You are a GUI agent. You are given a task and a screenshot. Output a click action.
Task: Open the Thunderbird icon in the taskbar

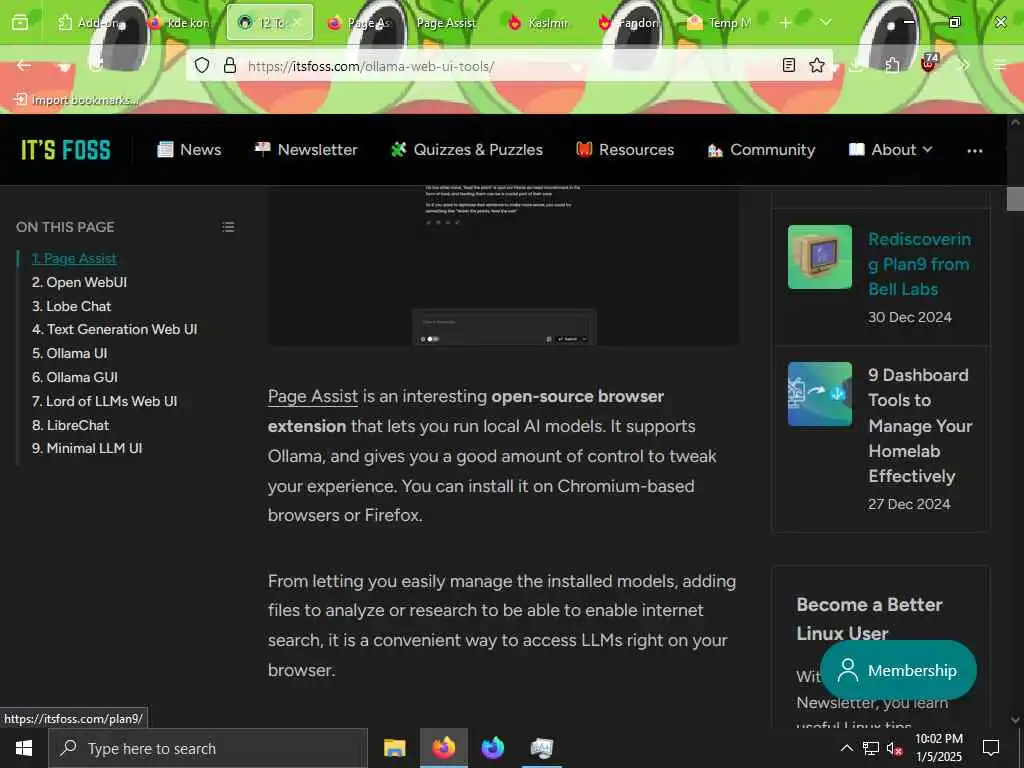492,748
